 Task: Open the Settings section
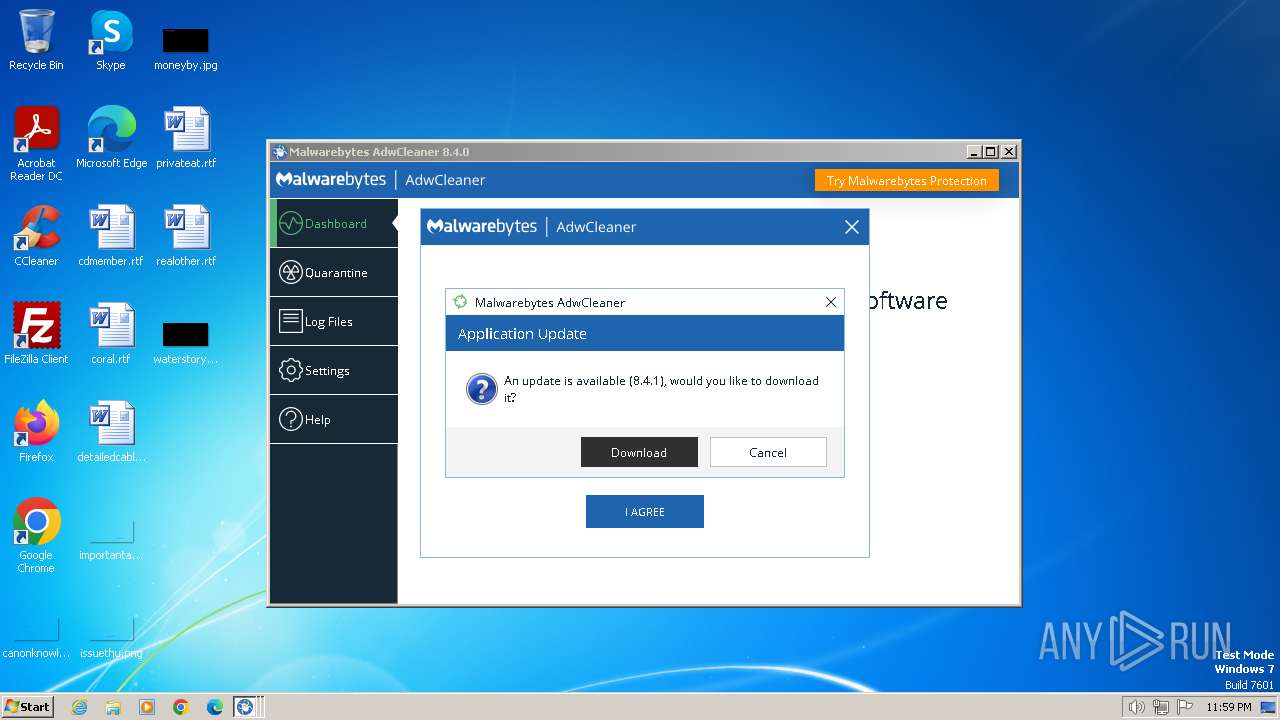click(334, 370)
